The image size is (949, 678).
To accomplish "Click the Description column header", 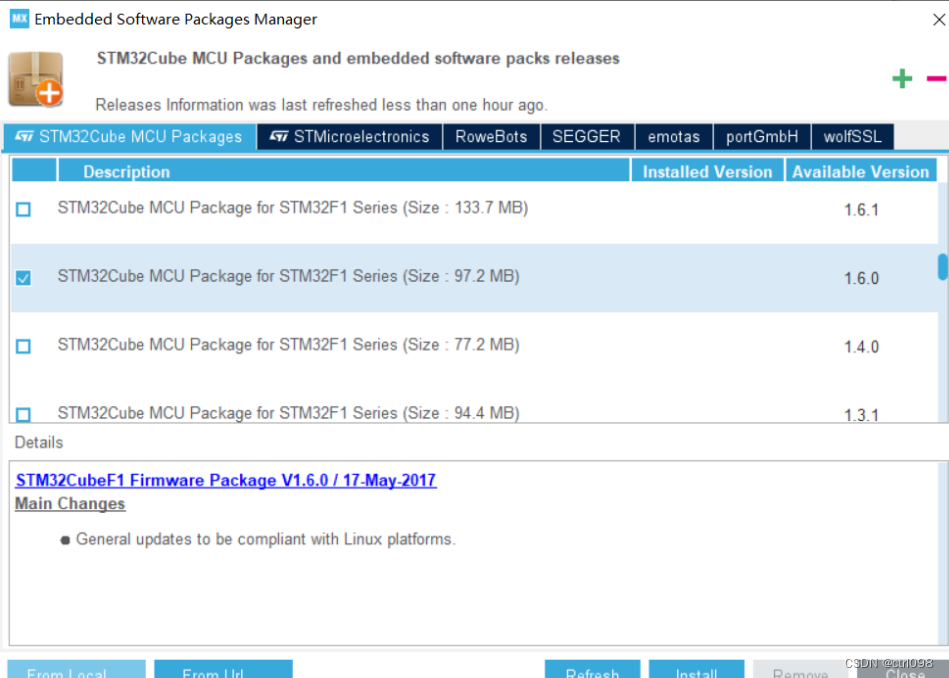I will click(343, 171).
